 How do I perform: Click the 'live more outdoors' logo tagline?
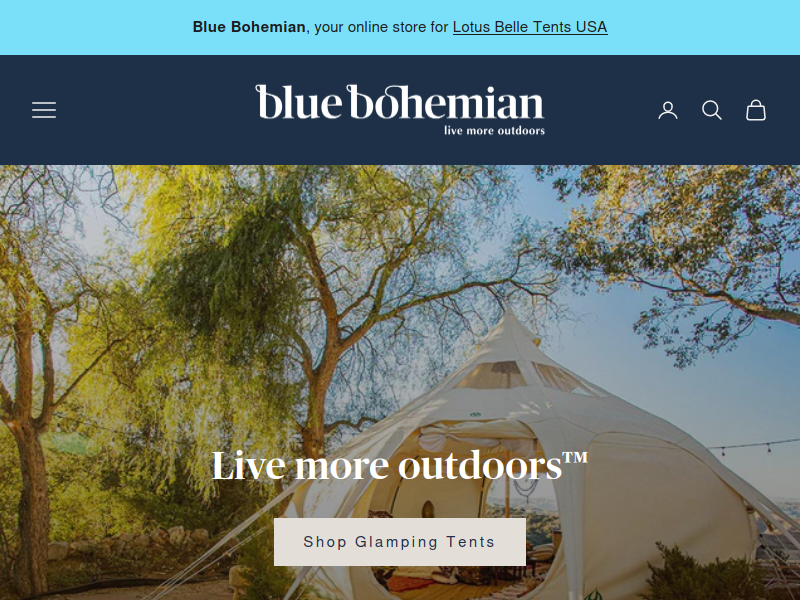494,131
